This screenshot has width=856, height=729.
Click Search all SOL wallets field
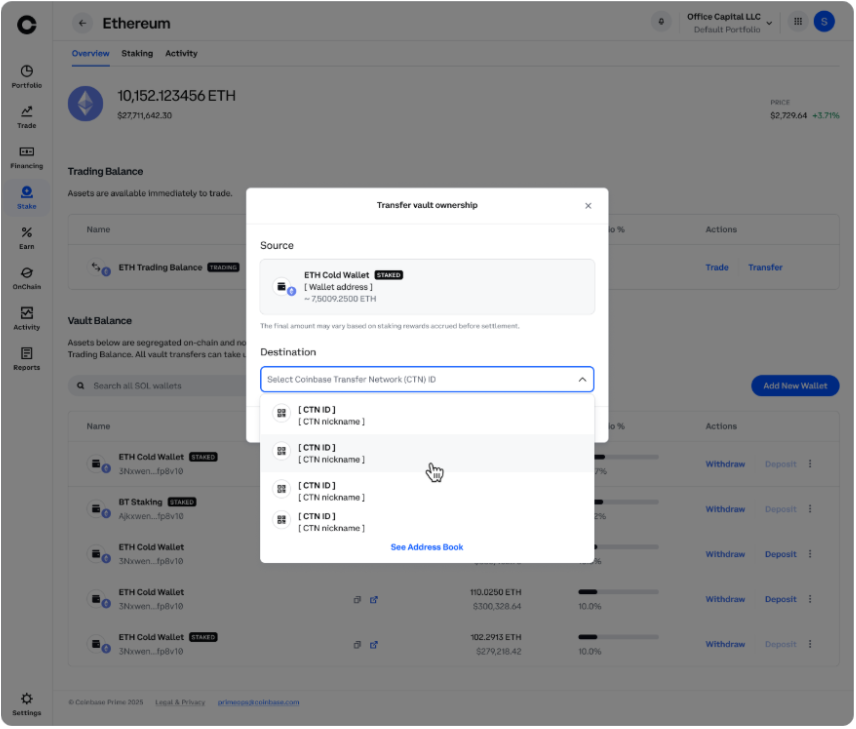pyautogui.click(x=158, y=386)
